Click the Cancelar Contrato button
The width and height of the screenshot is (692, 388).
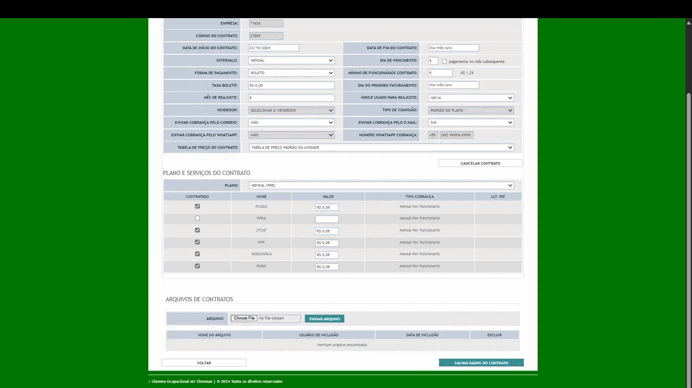480,163
